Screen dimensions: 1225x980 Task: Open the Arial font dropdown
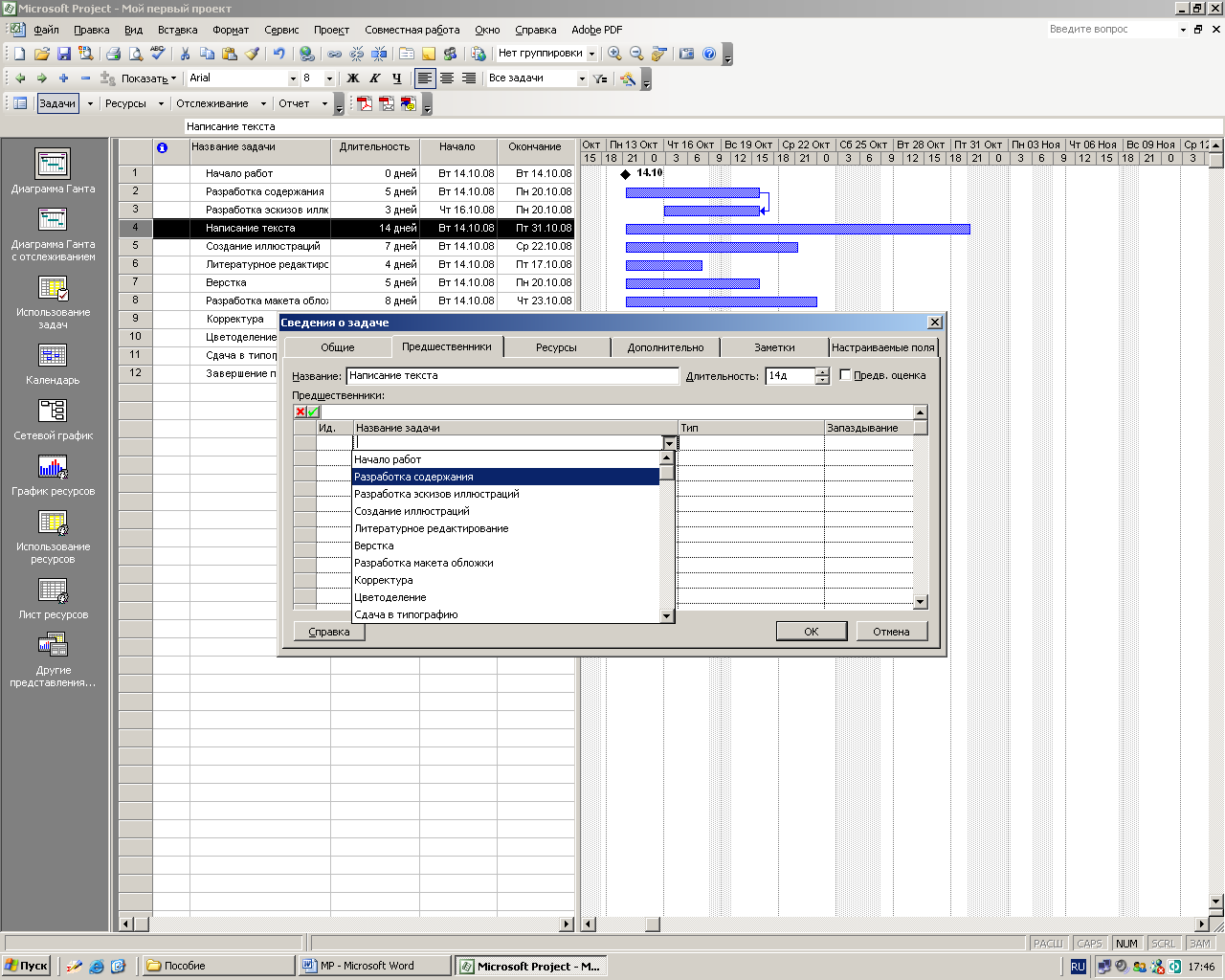[x=293, y=78]
